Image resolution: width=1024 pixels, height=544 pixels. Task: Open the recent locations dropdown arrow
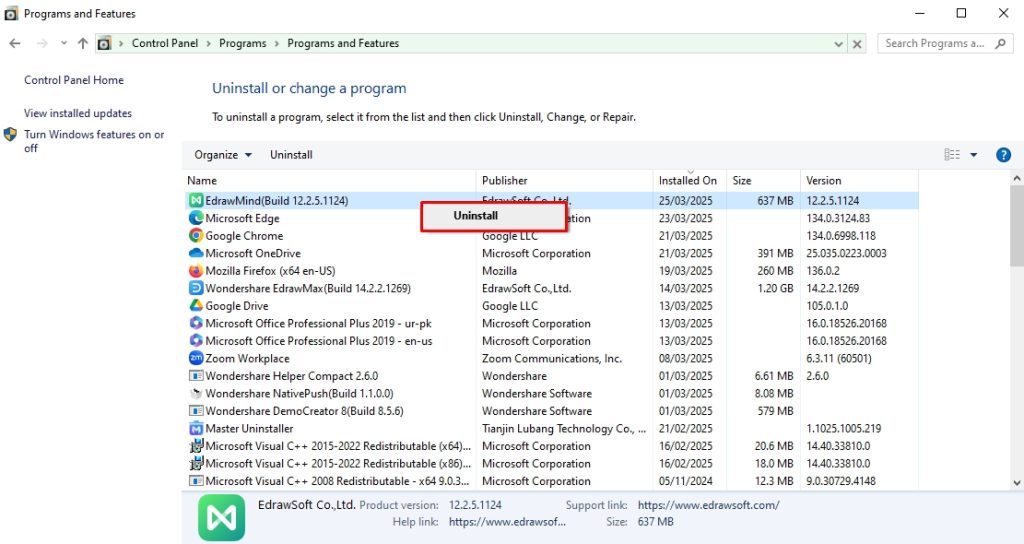pos(63,43)
